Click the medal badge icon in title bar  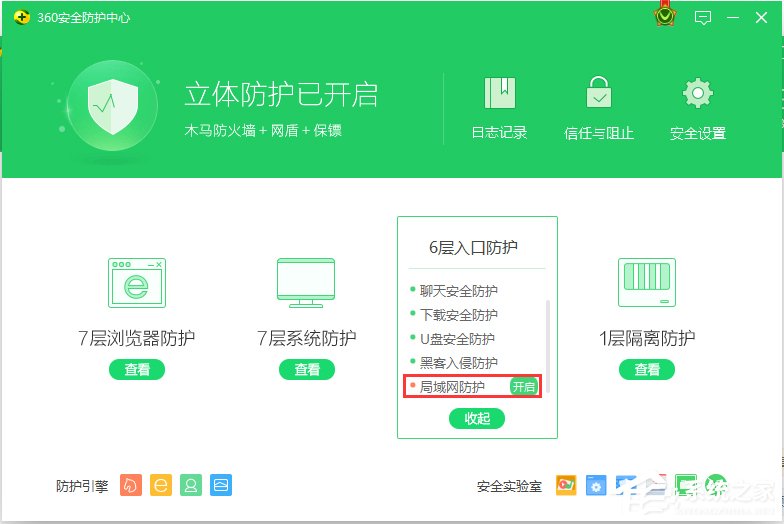665,17
